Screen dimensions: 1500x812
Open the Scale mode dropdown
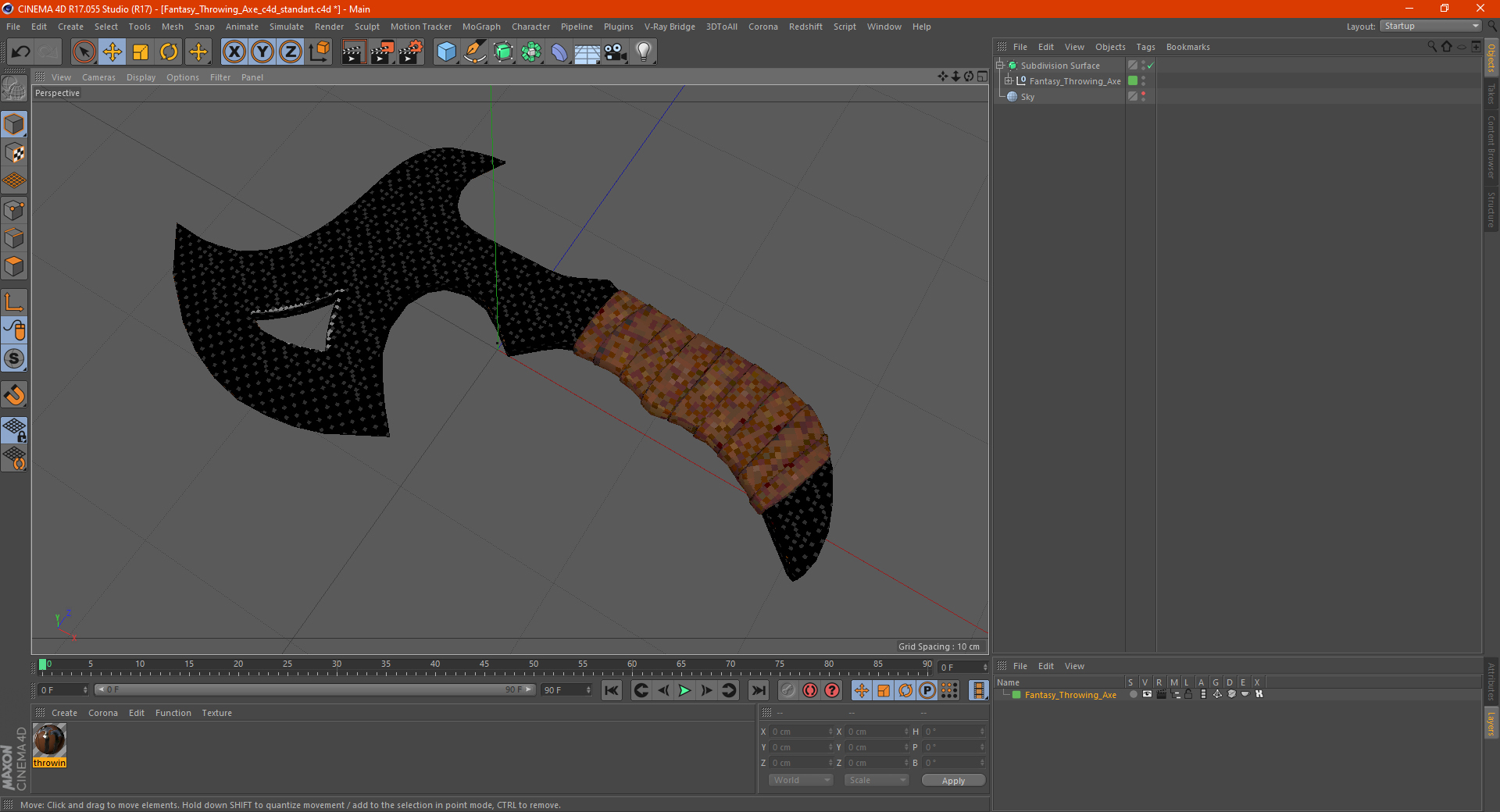click(877, 780)
